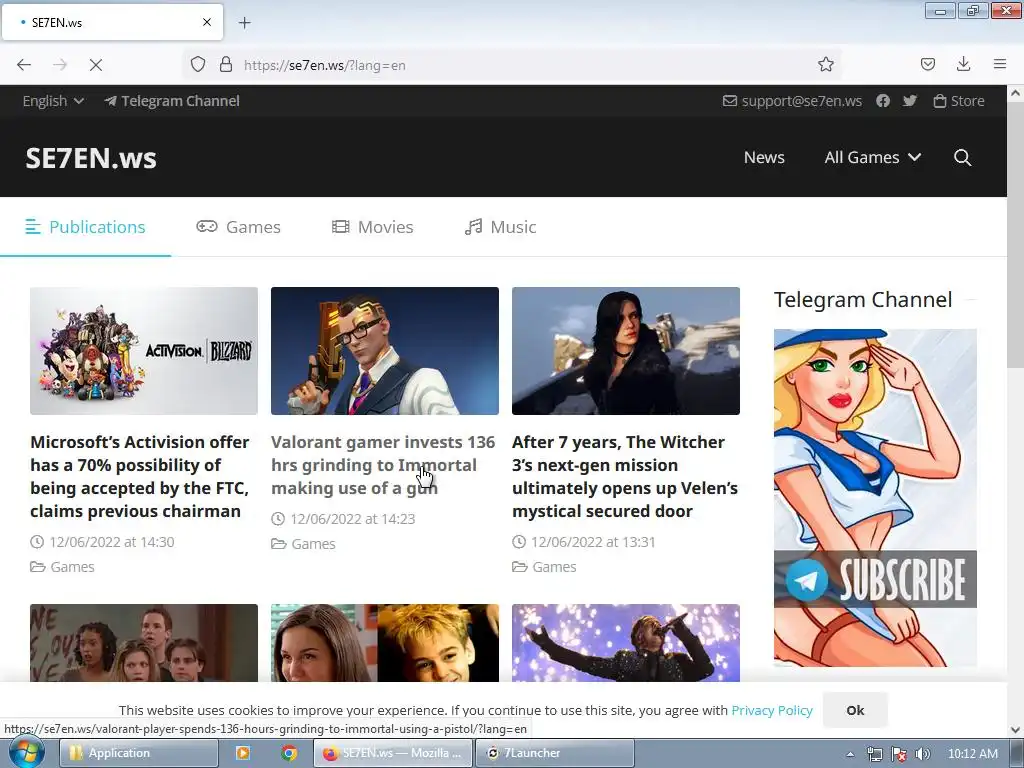Stop the page loading with X button
The width and height of the screenshot is (1024, 768).
(x=95, y=65)
